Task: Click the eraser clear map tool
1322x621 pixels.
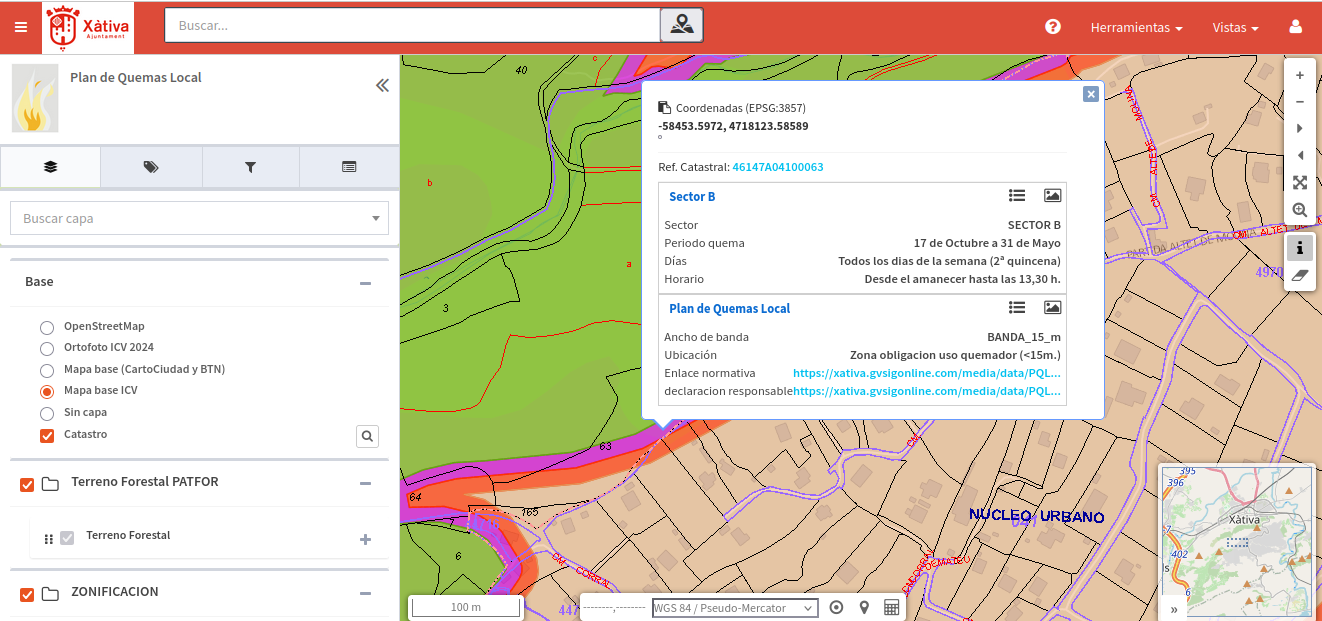Action: [1299, 275]
